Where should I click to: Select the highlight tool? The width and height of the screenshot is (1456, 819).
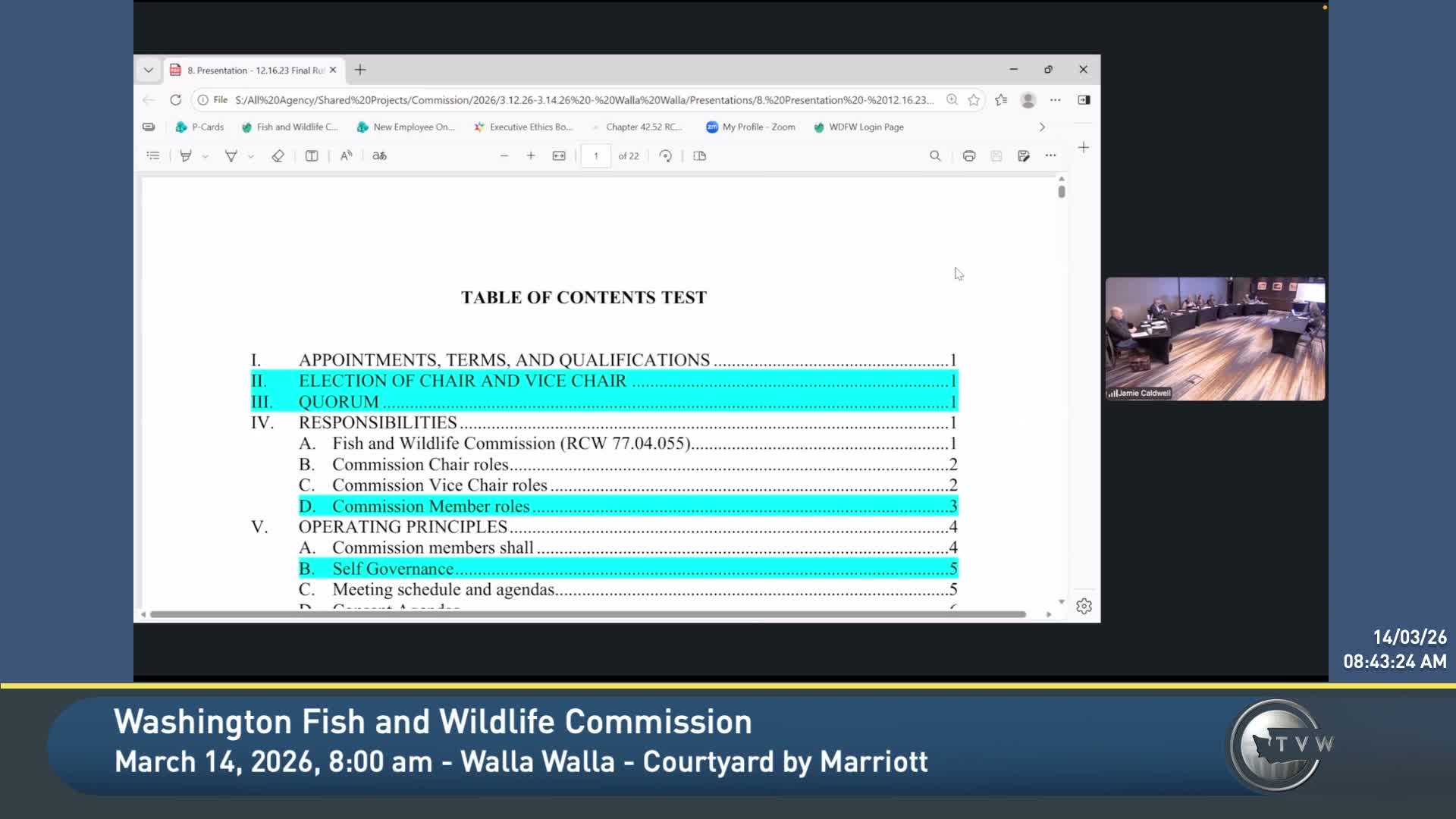(x=187, y=155)
